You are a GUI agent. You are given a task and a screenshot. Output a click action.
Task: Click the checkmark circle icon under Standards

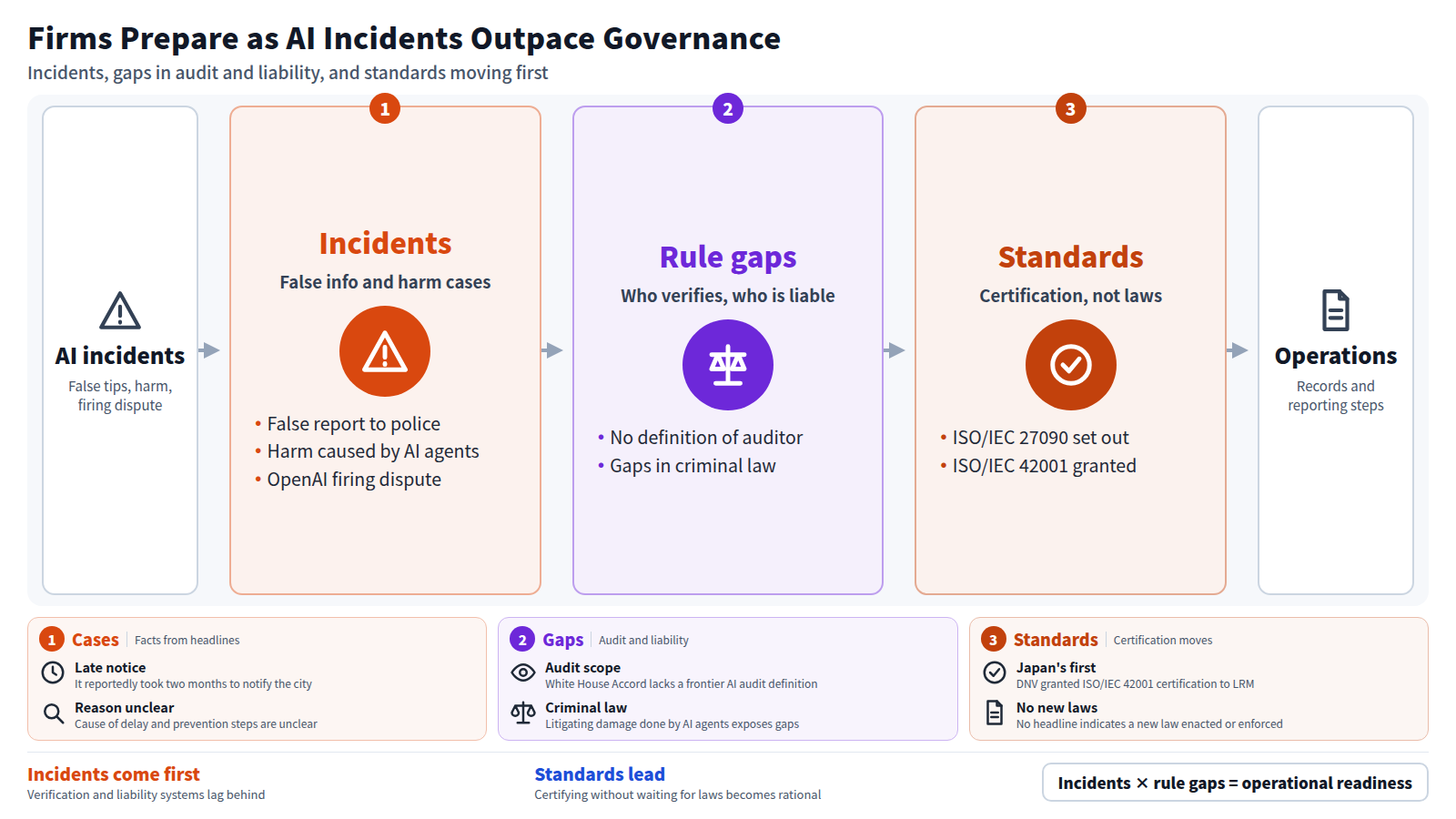(x=1071, y=365)
